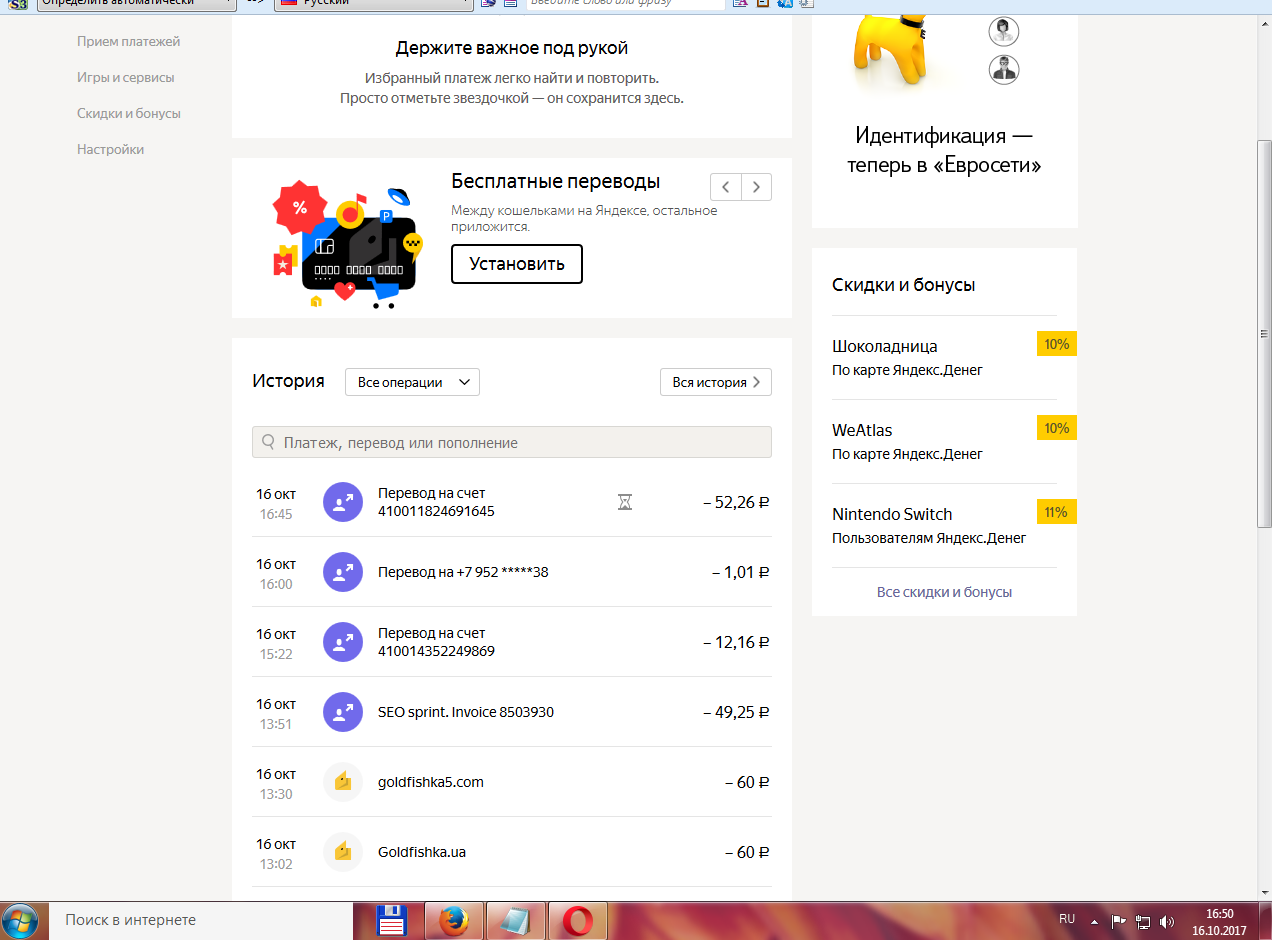Click the SEO sprint invoice transfer icon
Screen dimensions: 1272x940
click(343, 712)
